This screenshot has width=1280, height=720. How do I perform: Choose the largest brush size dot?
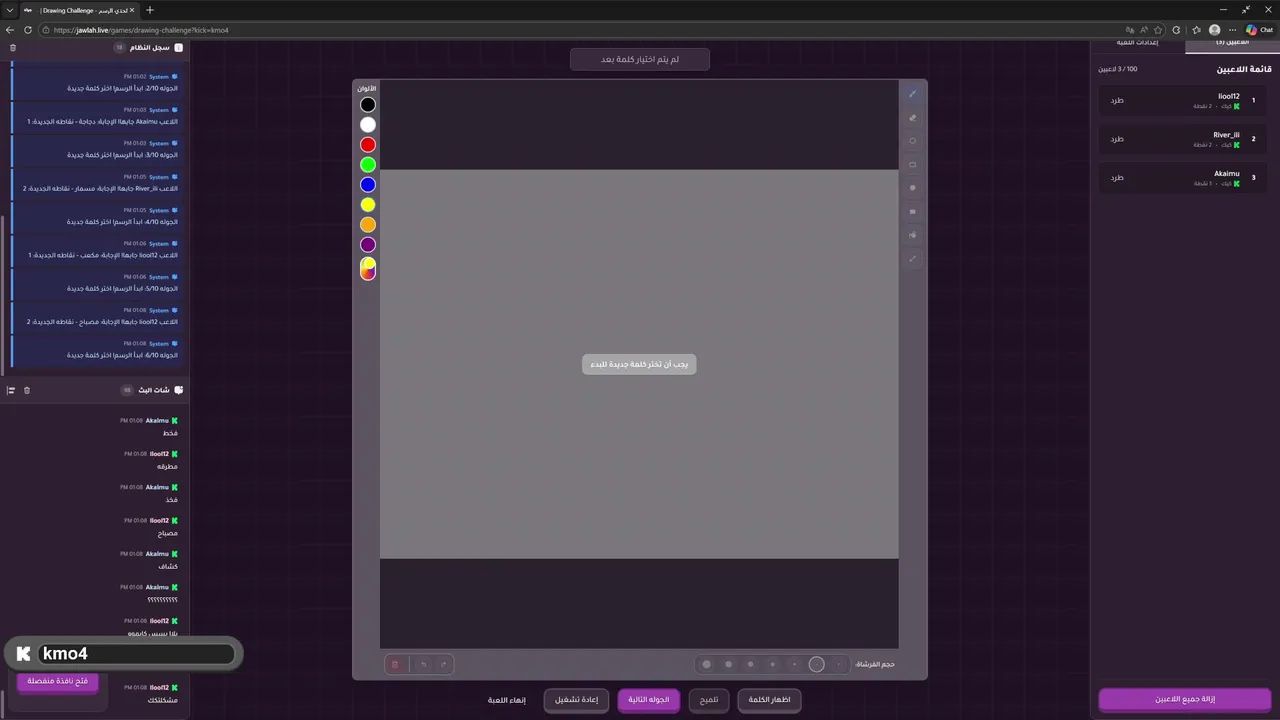click(x=707, y=664)
